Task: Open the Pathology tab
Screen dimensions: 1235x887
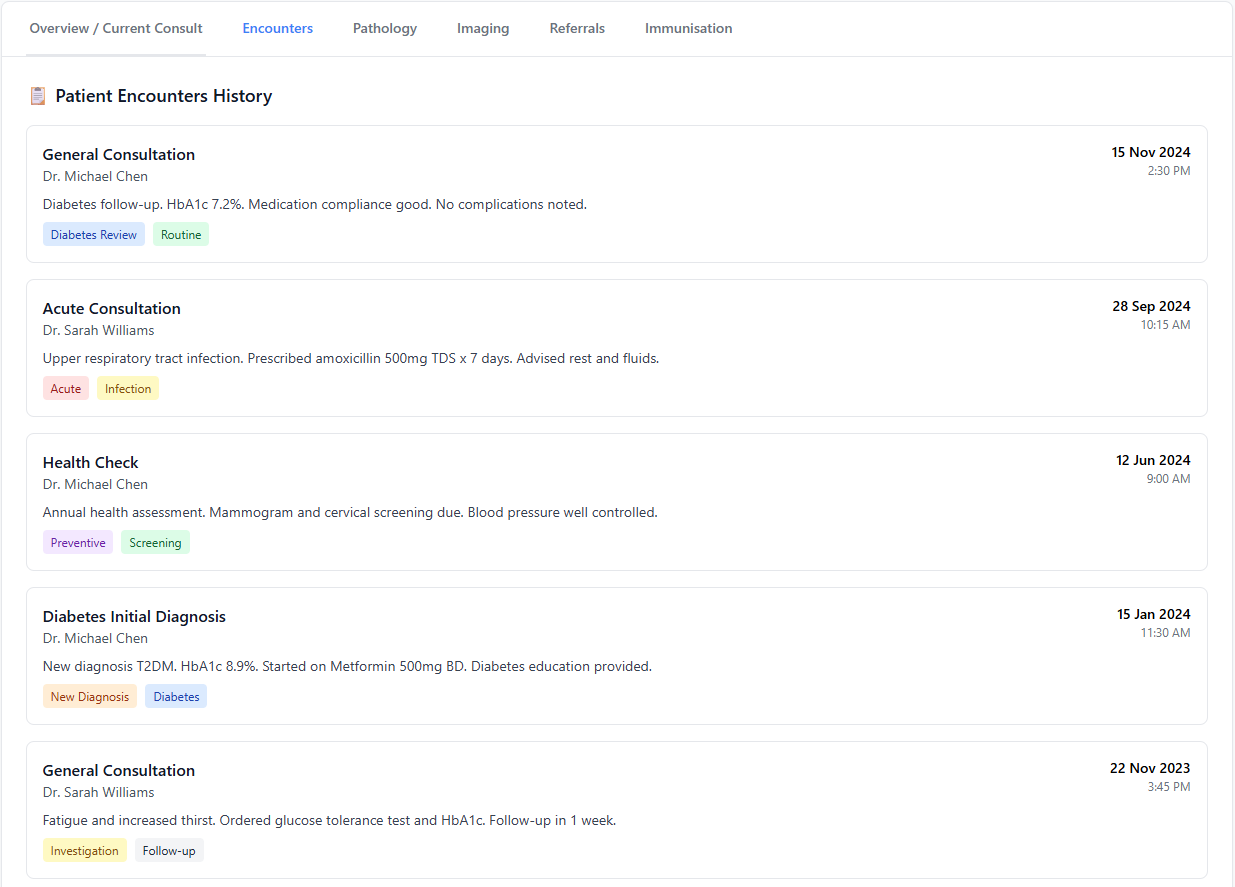Action: pyautogui.click(x=385, y=28)
